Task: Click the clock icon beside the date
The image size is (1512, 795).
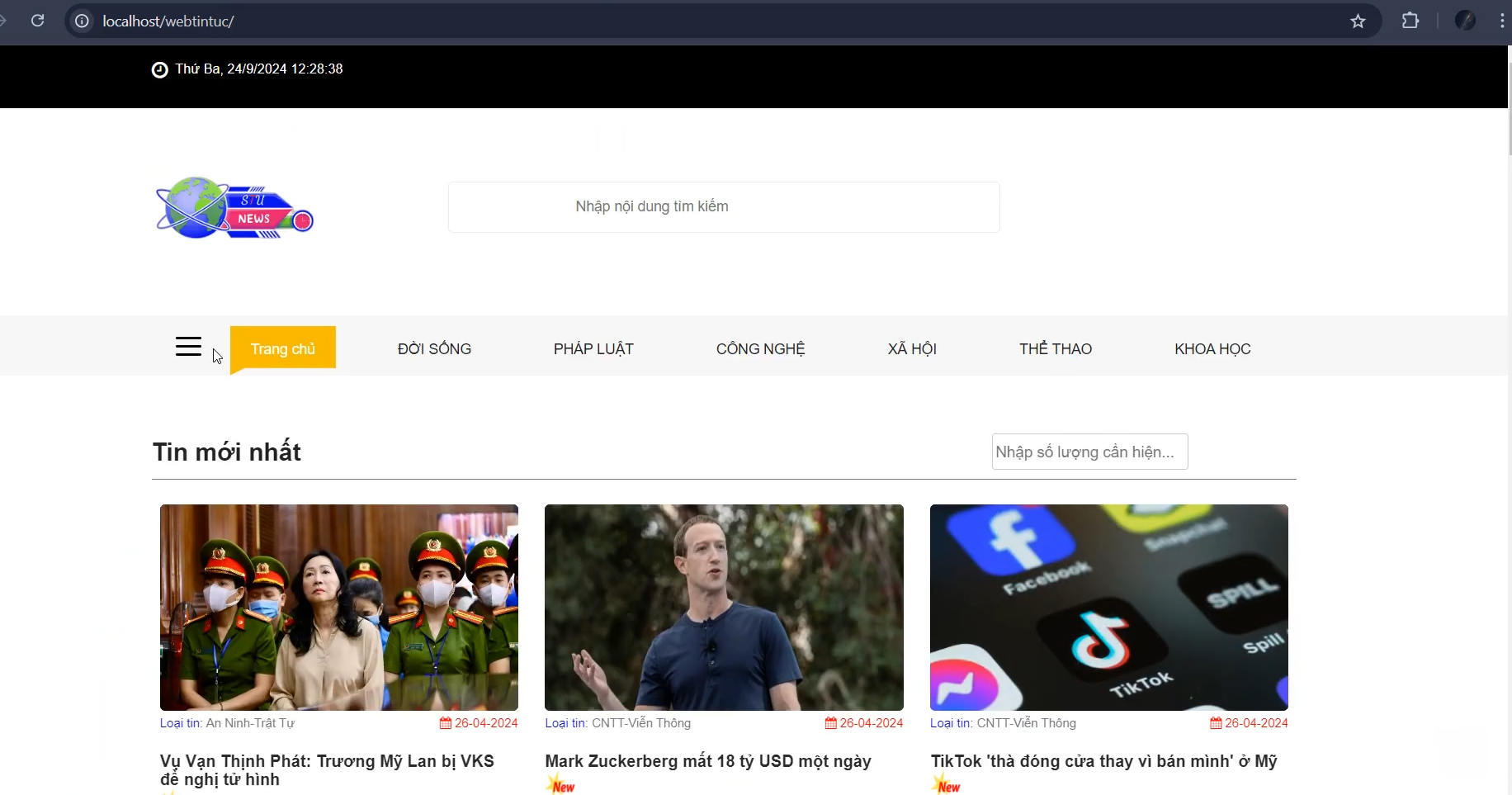Action: tap(160, 70)
